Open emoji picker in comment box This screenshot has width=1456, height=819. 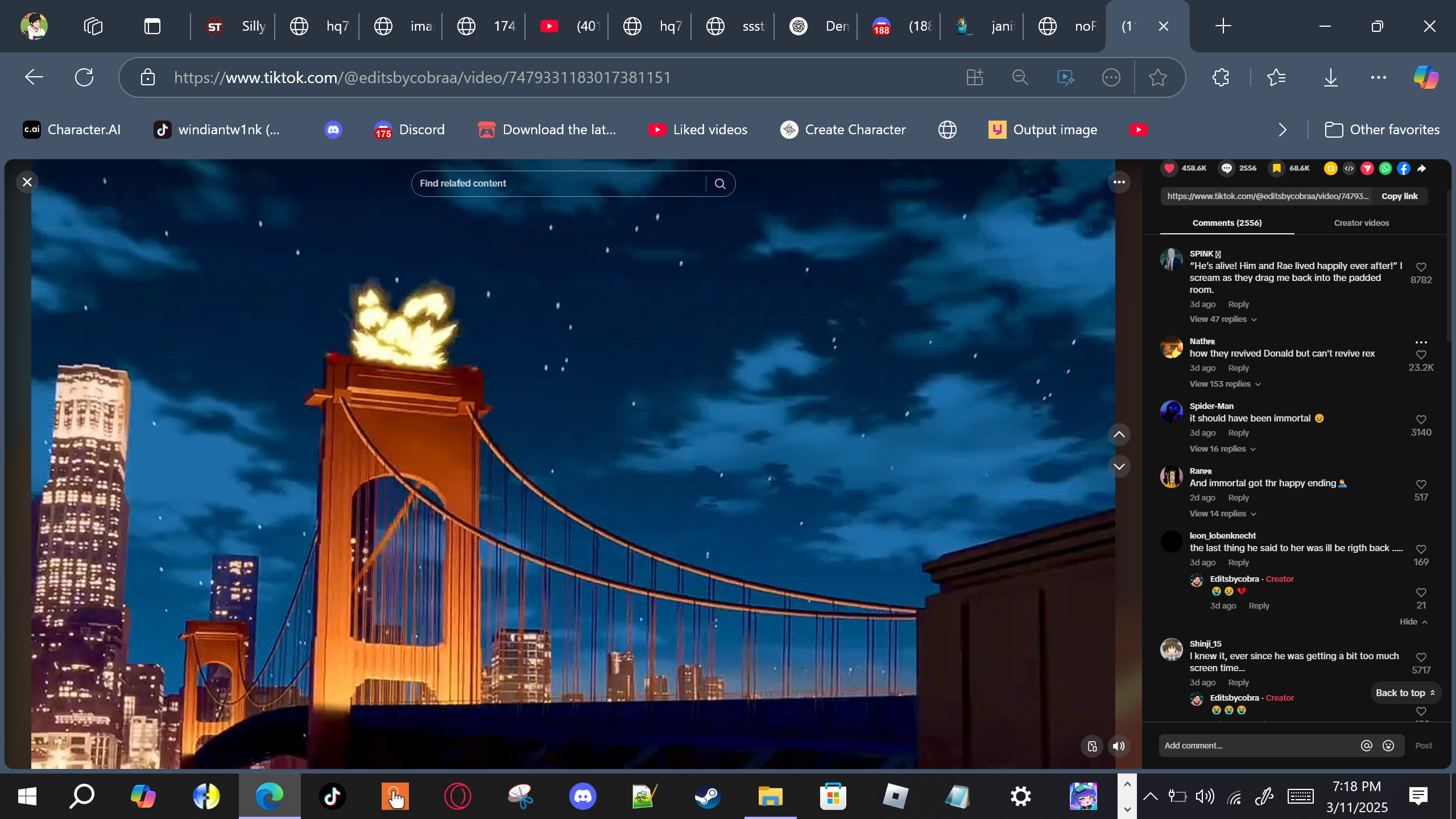click(x=1388, y=746)
